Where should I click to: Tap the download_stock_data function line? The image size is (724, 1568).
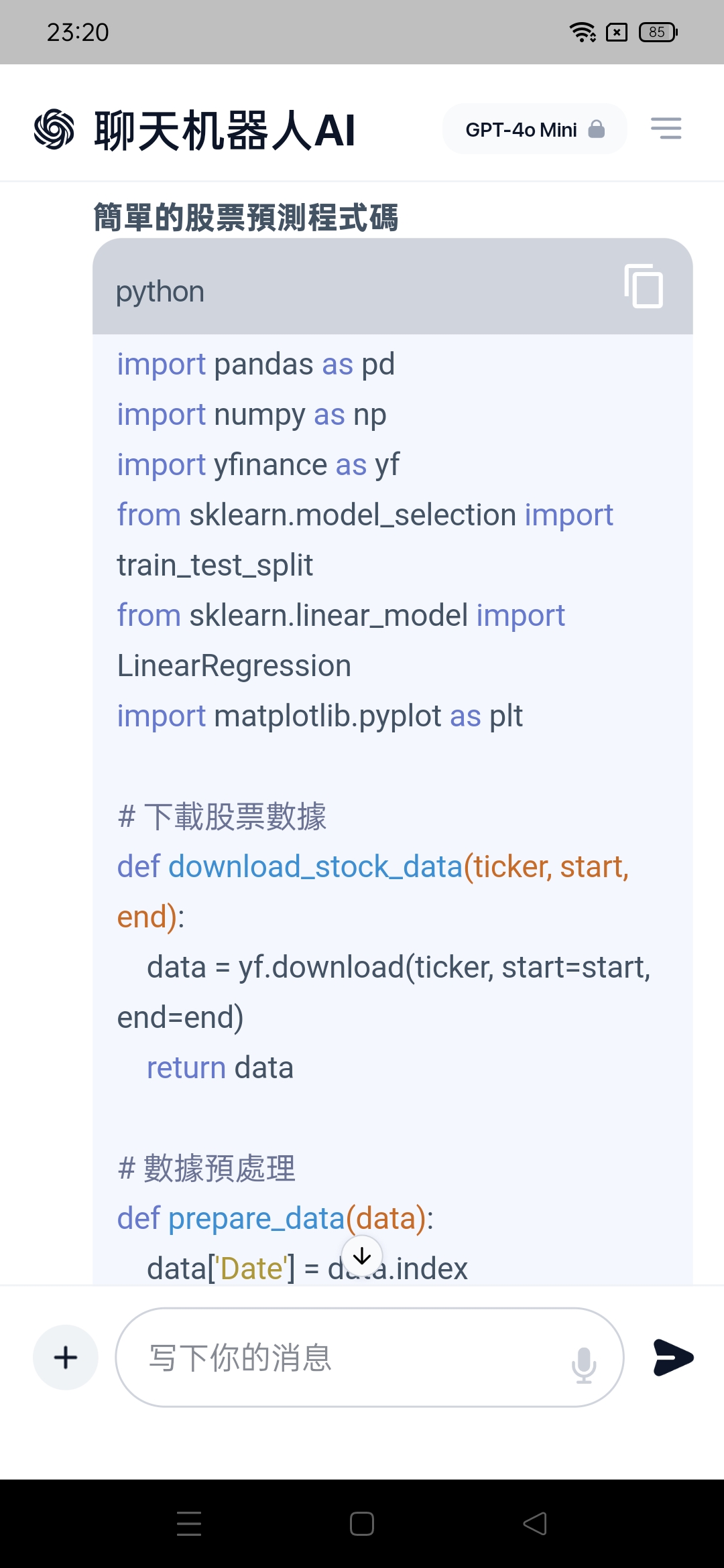tap(373, 892)
